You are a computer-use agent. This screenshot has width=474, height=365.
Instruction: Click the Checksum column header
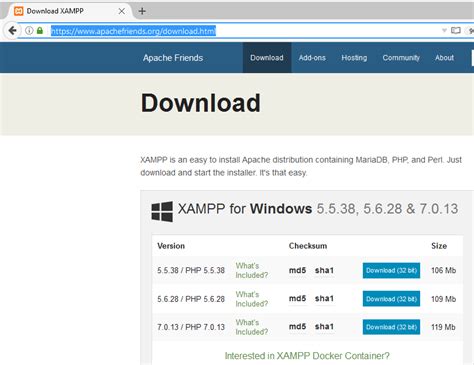[x=308, y=246]
